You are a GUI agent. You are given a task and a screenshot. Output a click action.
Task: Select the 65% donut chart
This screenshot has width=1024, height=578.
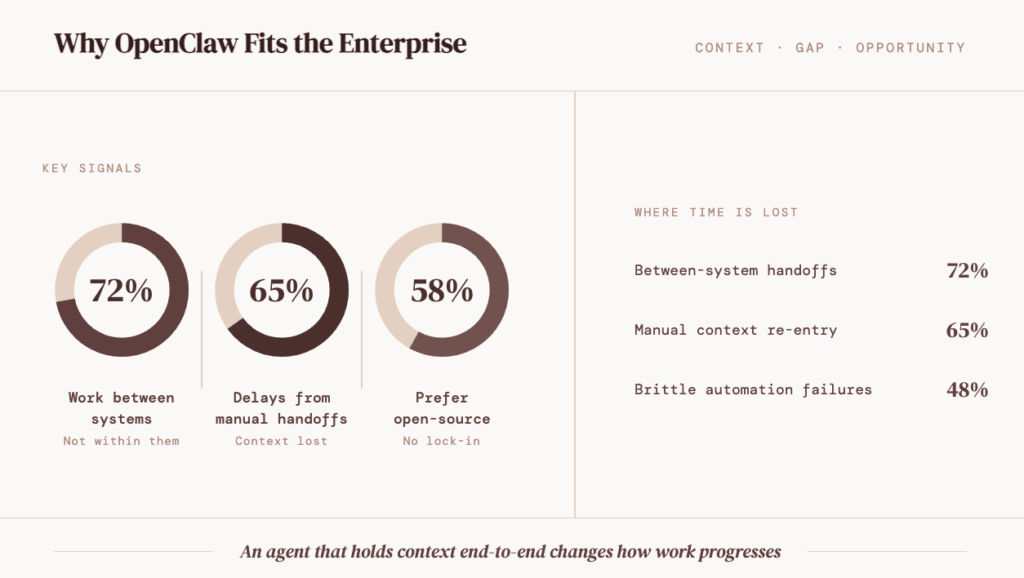[281, 290]
